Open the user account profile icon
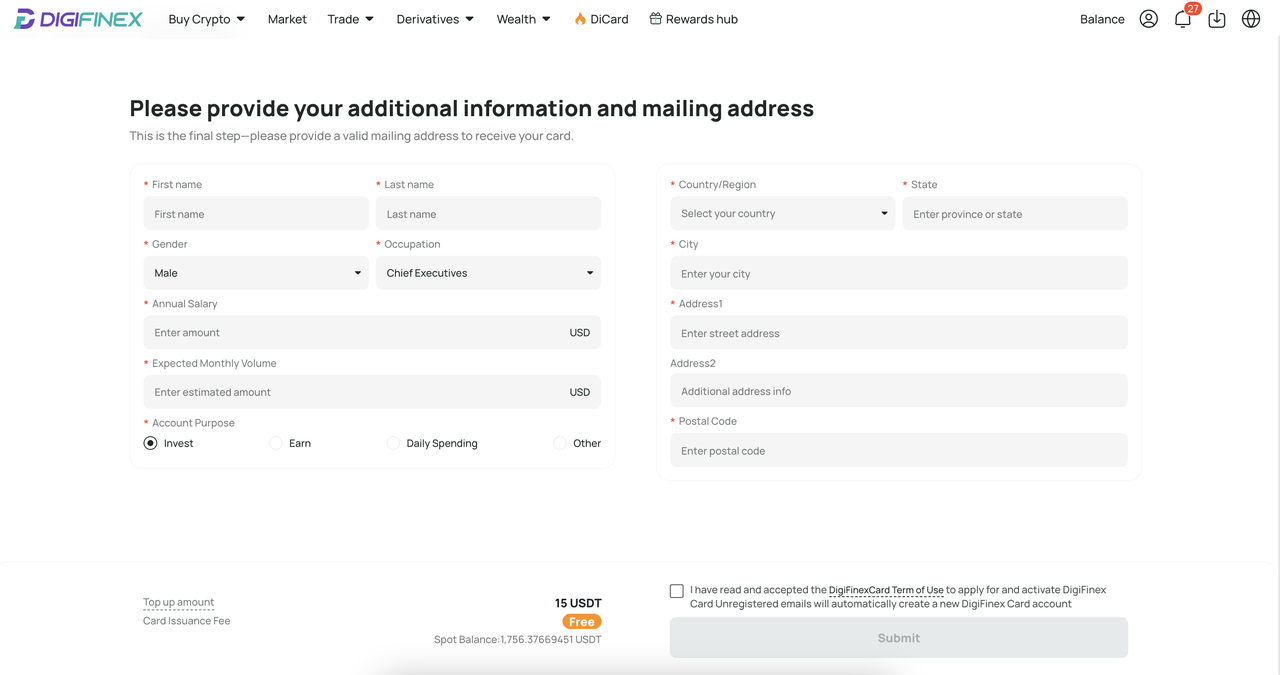1280x675 pixels. pyautogui.click(x=1148, y=19)
